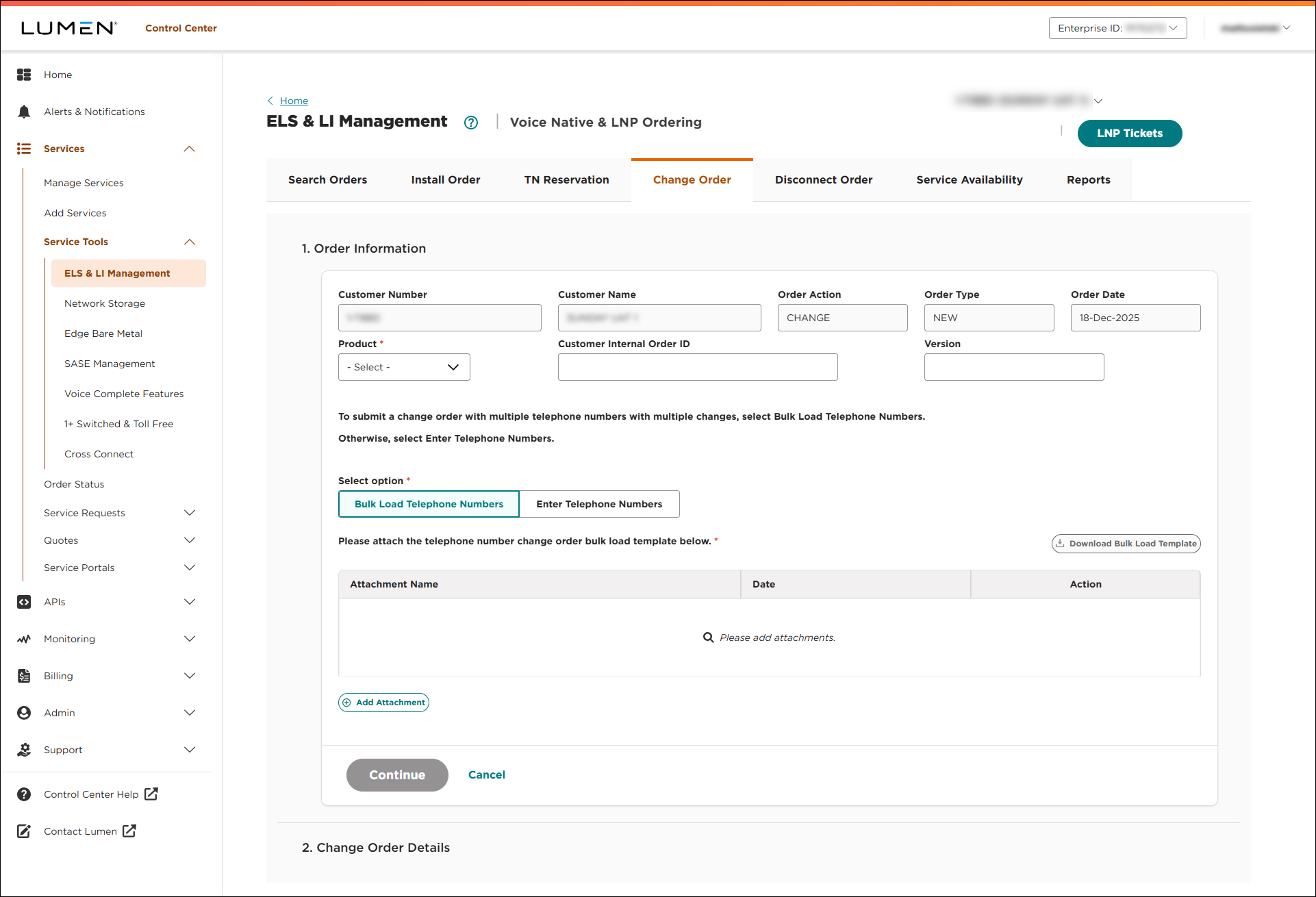Image resolution: width=1316 pixels, height=897 pixels.
Task: Select the Bulk Load Telephone Numbers option
Action: click(x=428, y=504)
